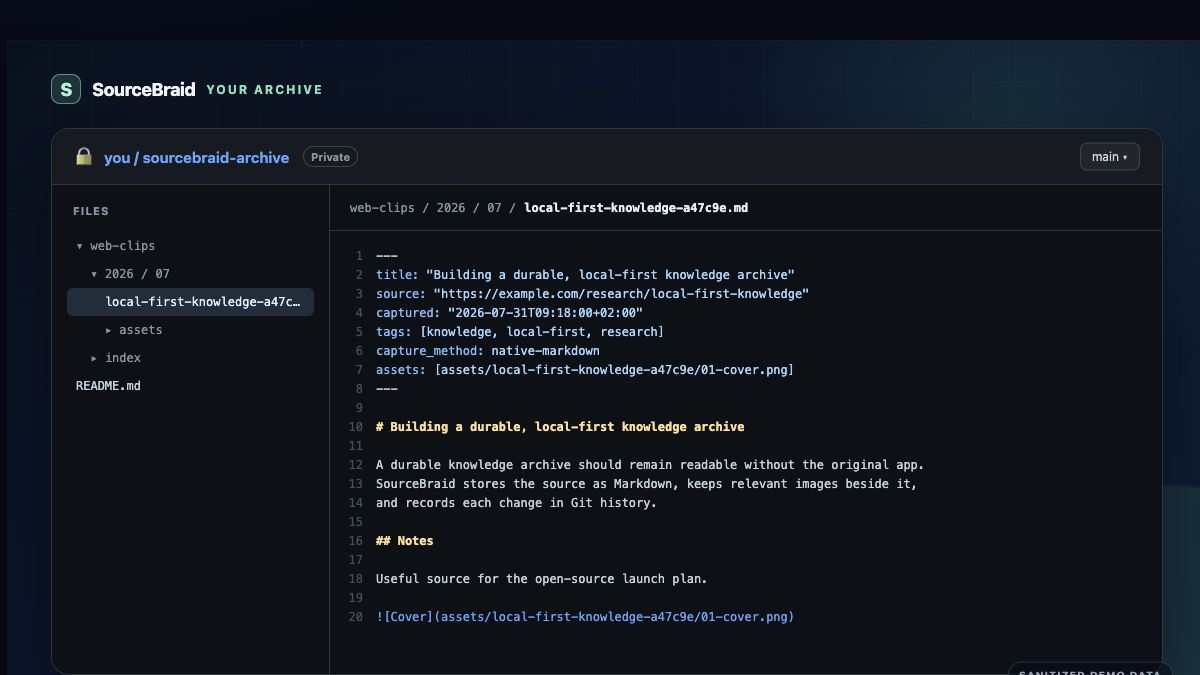Image resolution: width=1200 pixels, height=675 pixels.
Task: Click 07 in the breadcrumb path
Action: tap(495, 208)
